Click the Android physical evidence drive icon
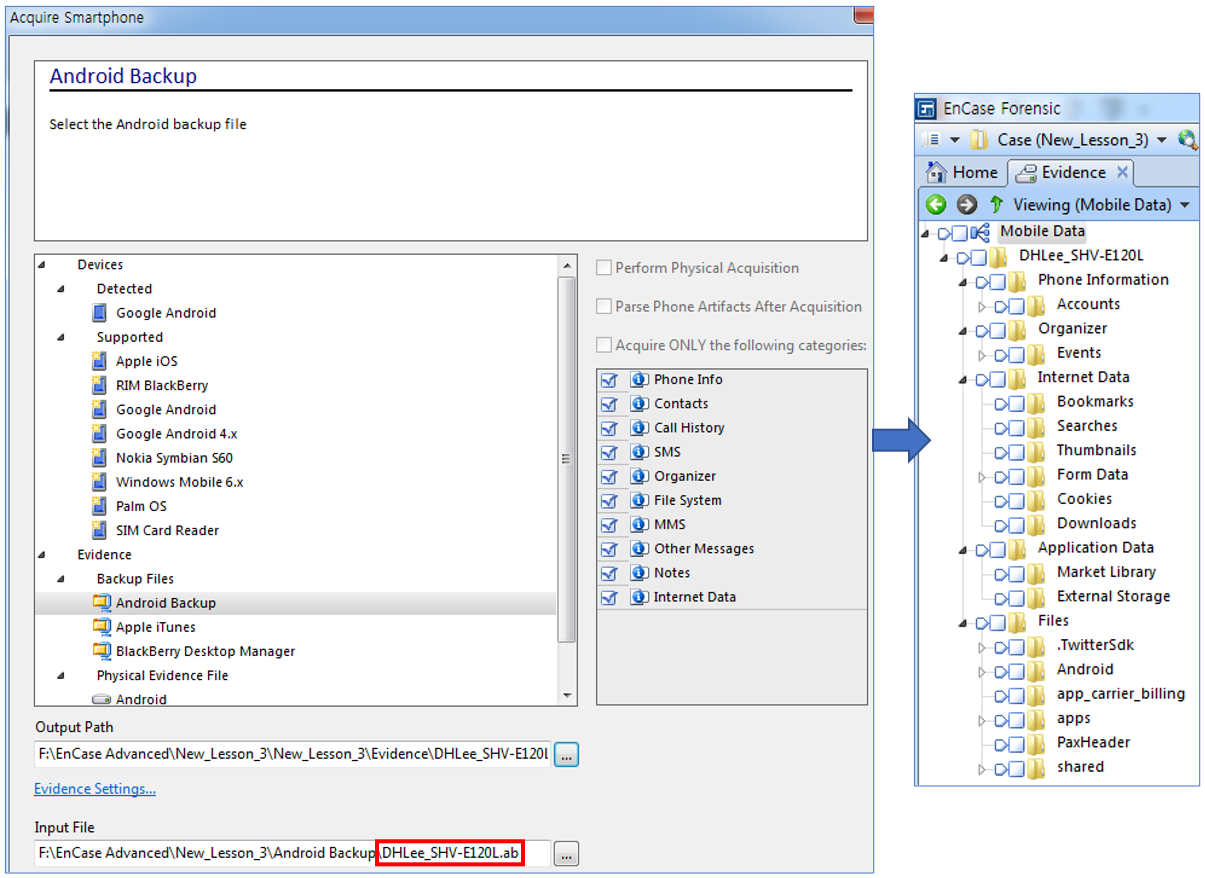Viewport: 1205px width, 878px height. click(101, 699)
